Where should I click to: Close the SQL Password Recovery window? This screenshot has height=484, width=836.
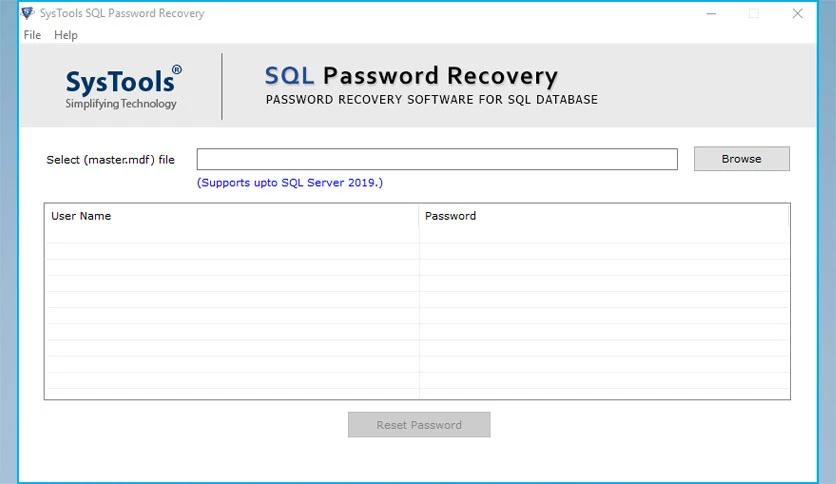pos(797,14)
